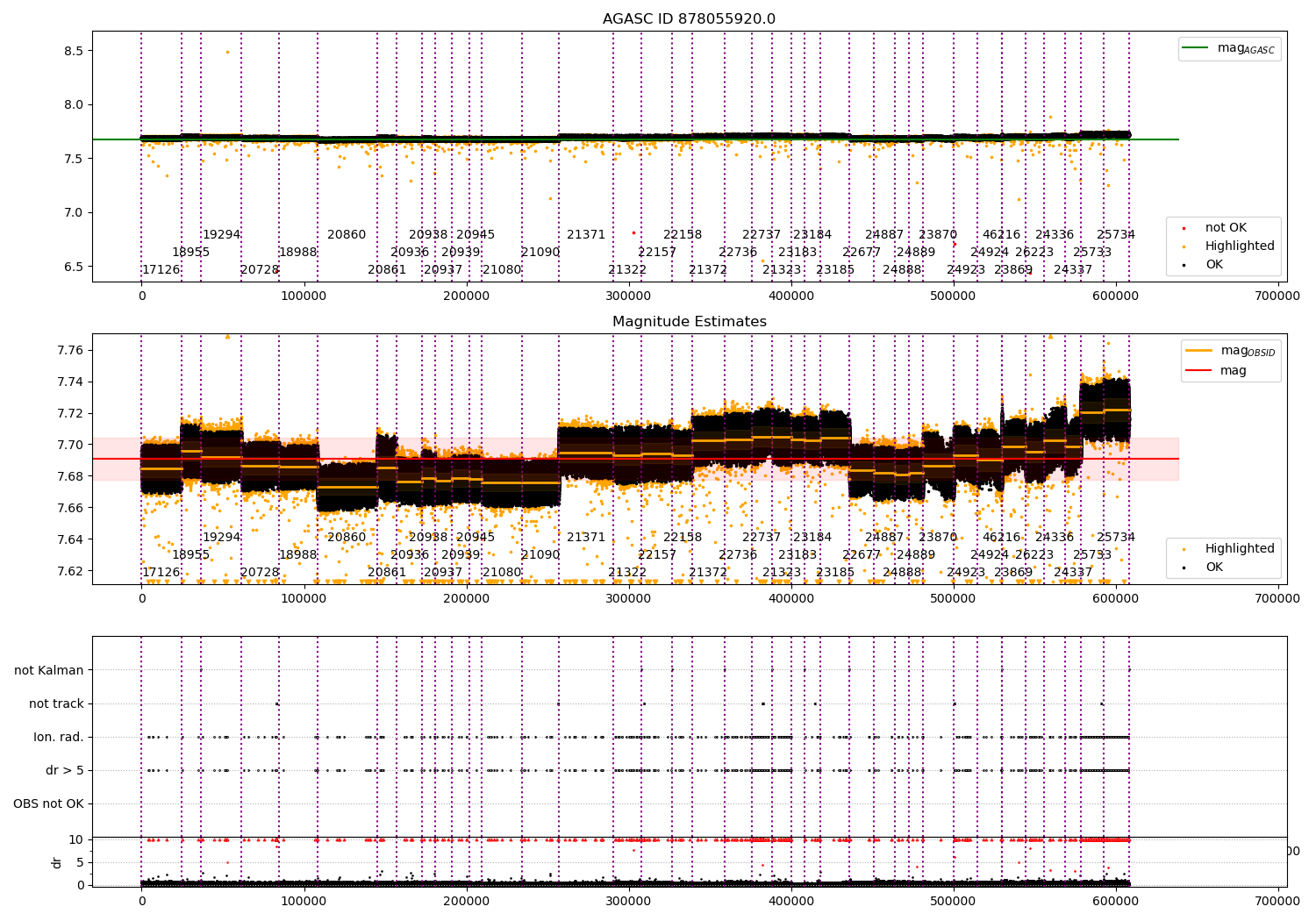Viewport: 1316px width, 921px height.
Task: Click y-axis tick value 7.74
Action: coord(70,382)
